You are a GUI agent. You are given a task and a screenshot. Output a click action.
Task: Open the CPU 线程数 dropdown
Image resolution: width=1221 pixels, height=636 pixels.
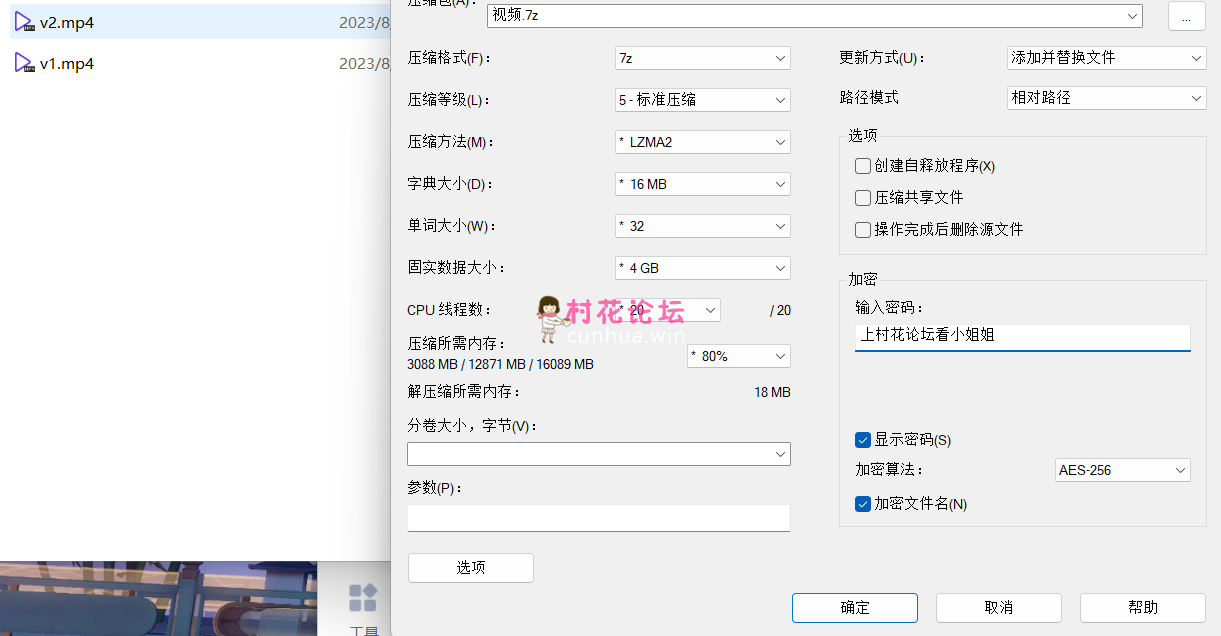pos(667,310)
